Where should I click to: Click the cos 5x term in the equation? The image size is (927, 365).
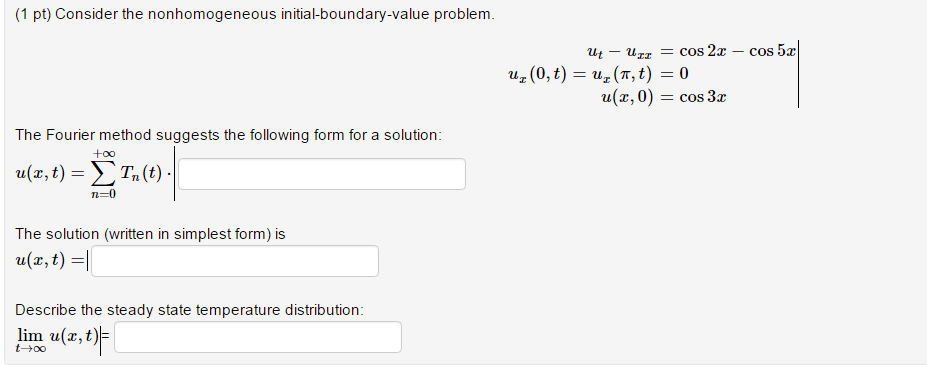(772, 51)
